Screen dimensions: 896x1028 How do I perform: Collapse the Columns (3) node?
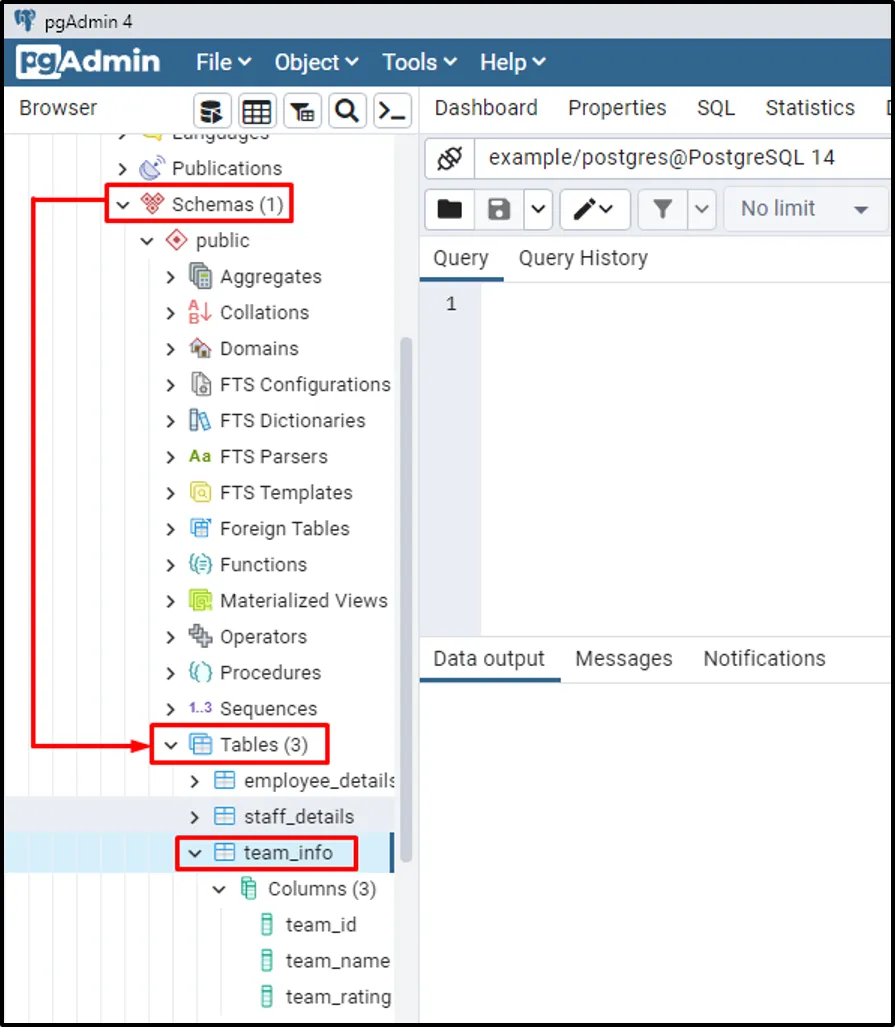(x=219, y=889)
